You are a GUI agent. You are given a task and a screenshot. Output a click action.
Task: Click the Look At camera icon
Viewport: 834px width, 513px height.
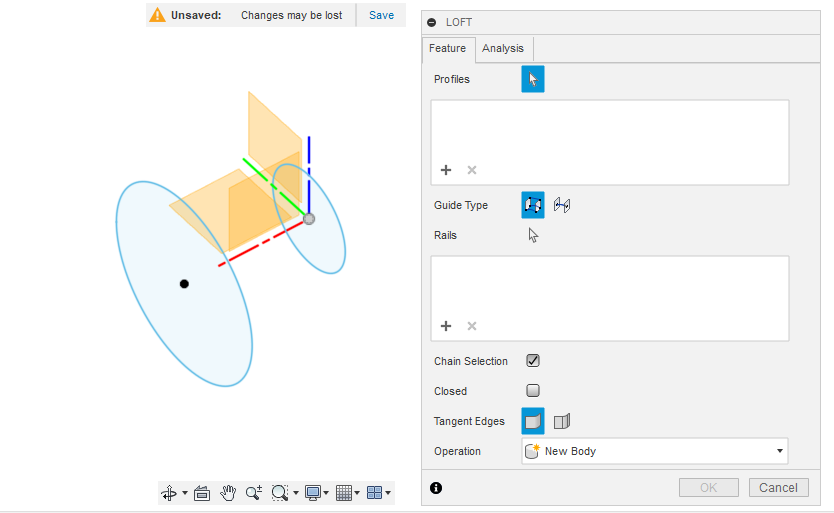click(x=201, y=492)
